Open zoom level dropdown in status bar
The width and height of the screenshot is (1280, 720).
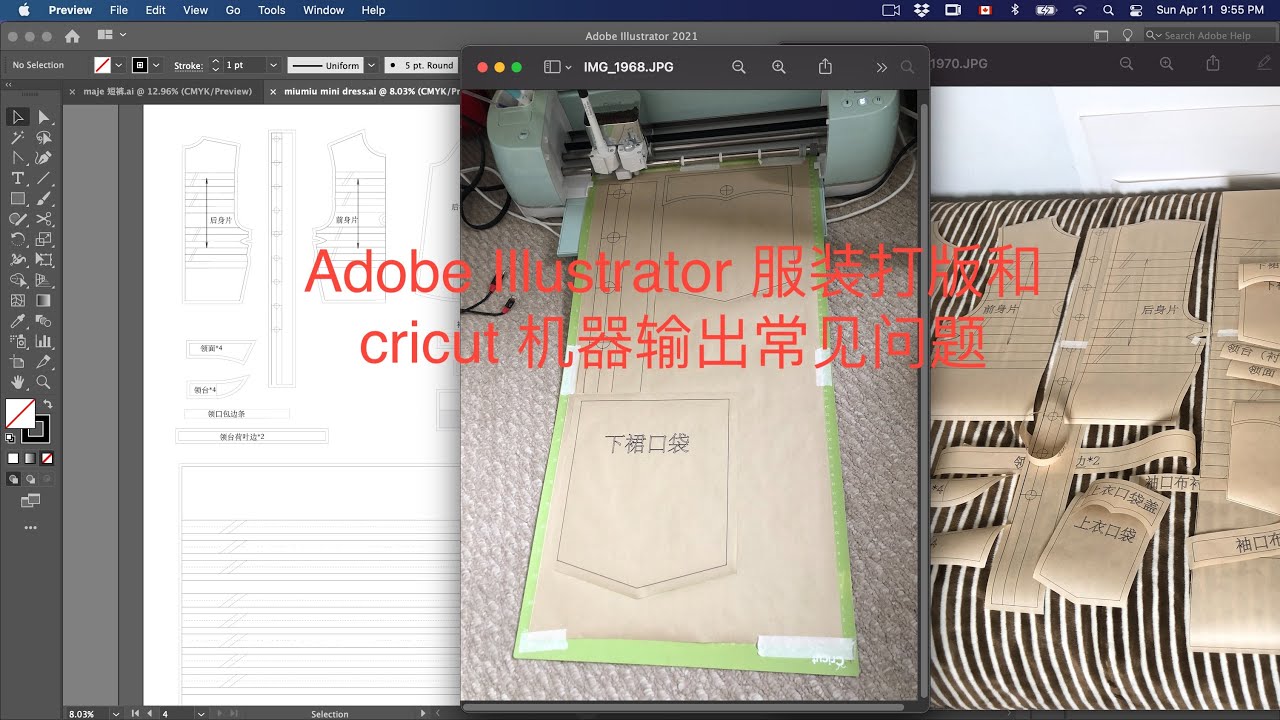pyautogui.click(x=117, y=714)
